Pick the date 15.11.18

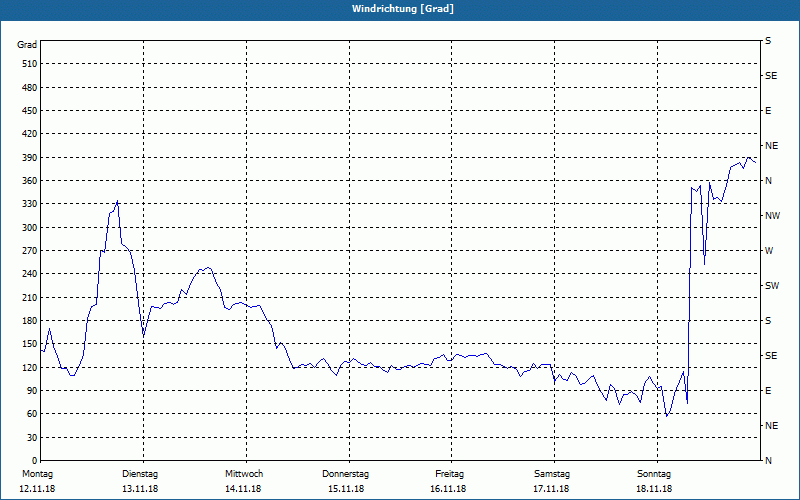click(346, 489)
